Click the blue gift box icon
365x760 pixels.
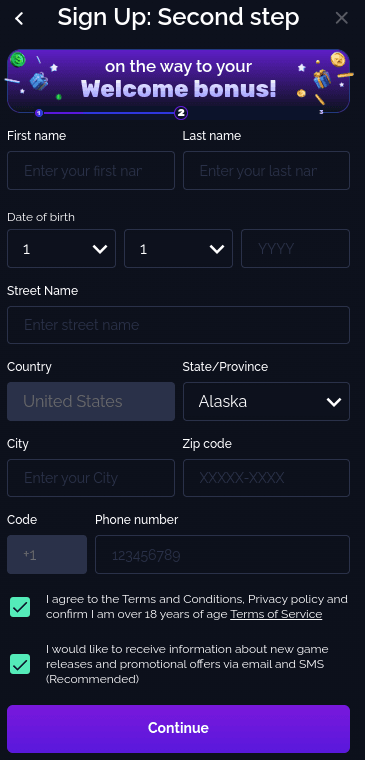pyautogui.click(x=39, y=80)
